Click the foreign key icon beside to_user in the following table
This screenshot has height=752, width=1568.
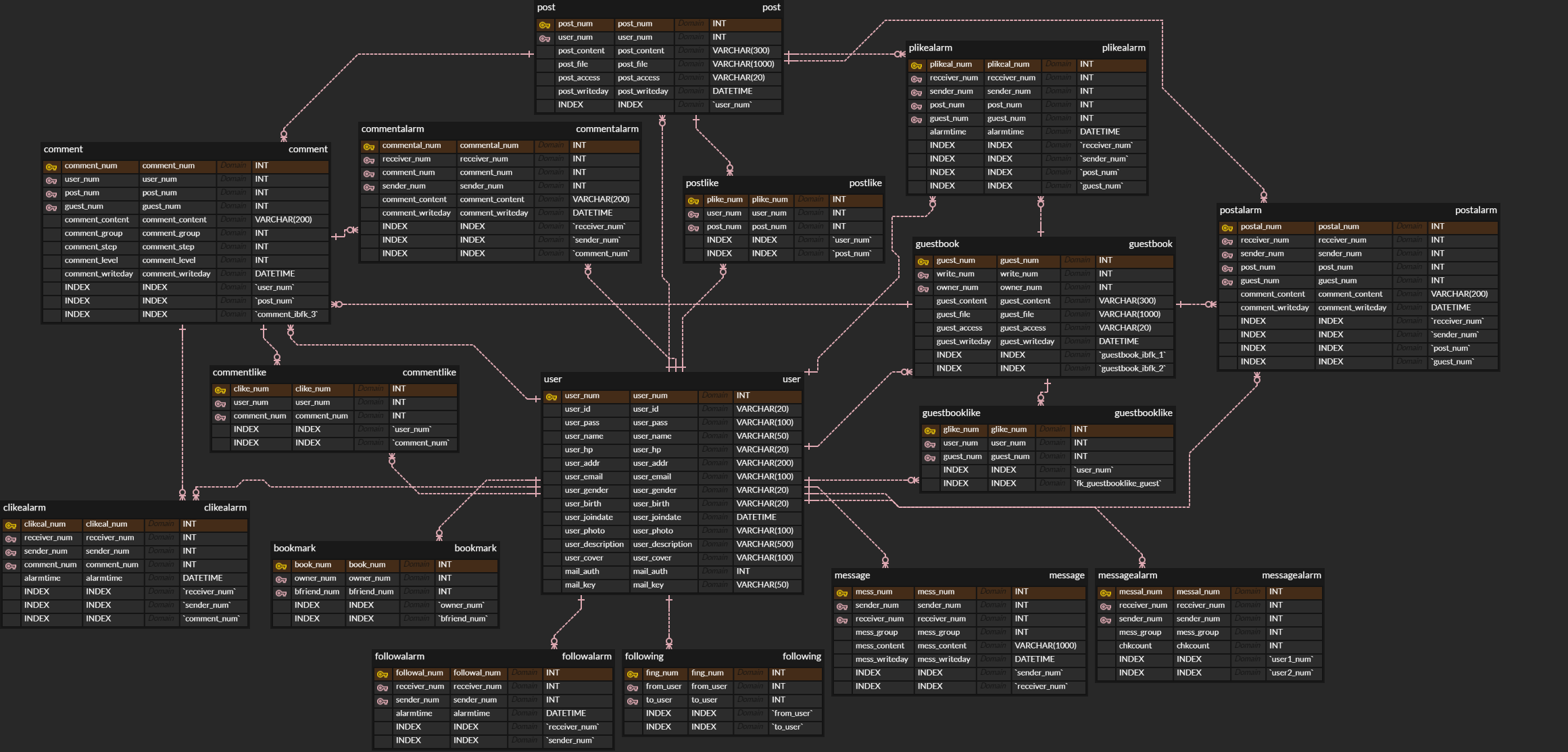(x=633, y=701)
